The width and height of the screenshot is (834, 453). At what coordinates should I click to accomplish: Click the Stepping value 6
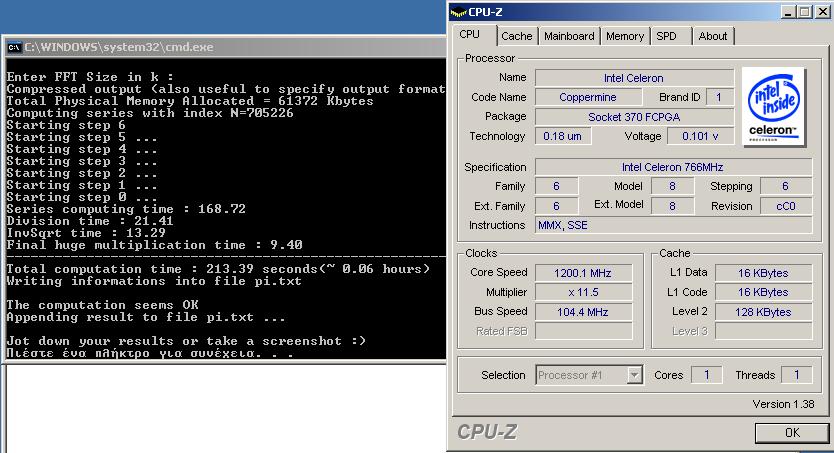786,187
